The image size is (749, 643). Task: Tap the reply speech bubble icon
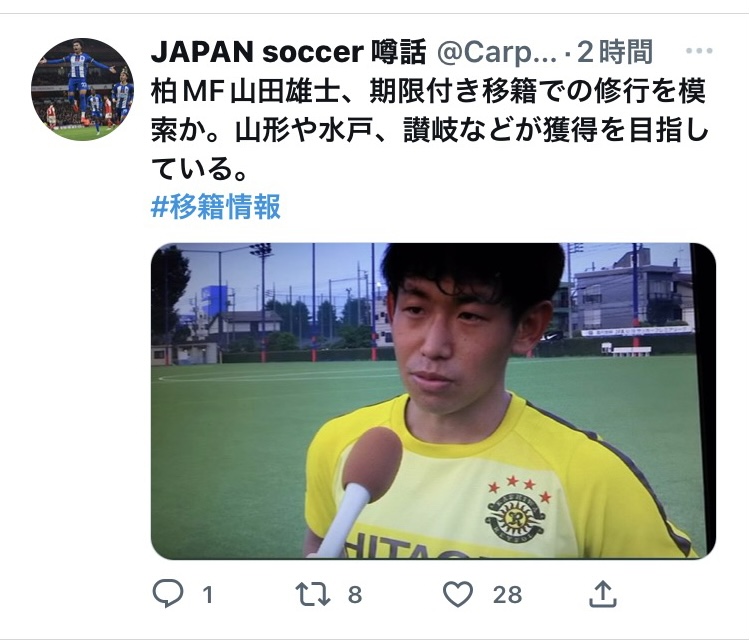pyautogui.click(x=168, y=593)
